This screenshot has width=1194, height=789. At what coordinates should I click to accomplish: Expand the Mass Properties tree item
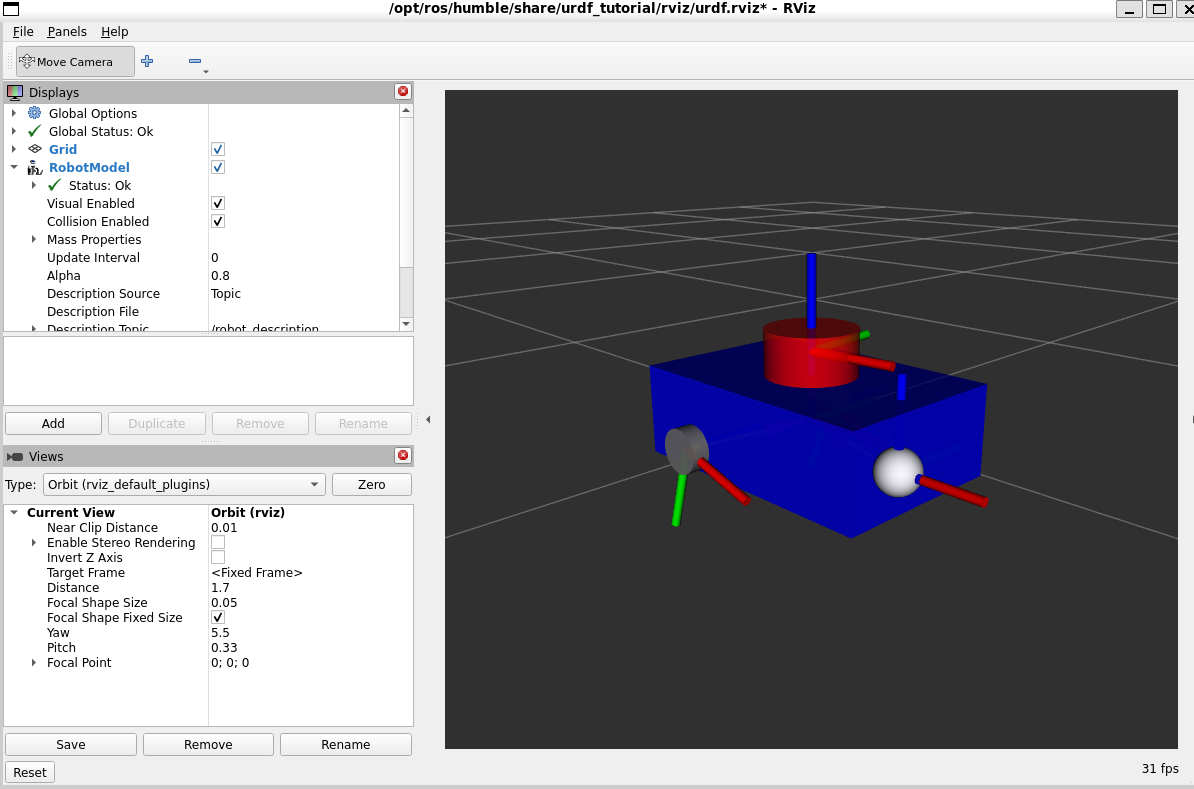click(x=34, y=240)
